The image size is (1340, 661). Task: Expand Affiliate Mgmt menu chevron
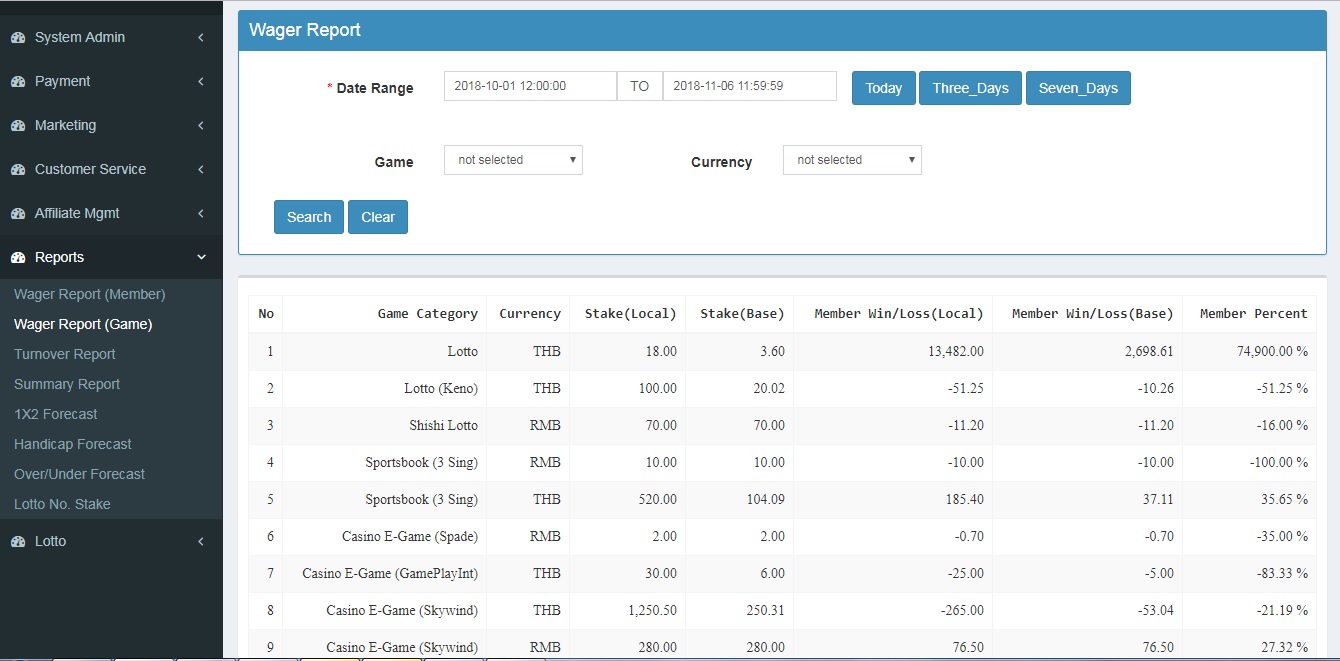coord(201,213)
